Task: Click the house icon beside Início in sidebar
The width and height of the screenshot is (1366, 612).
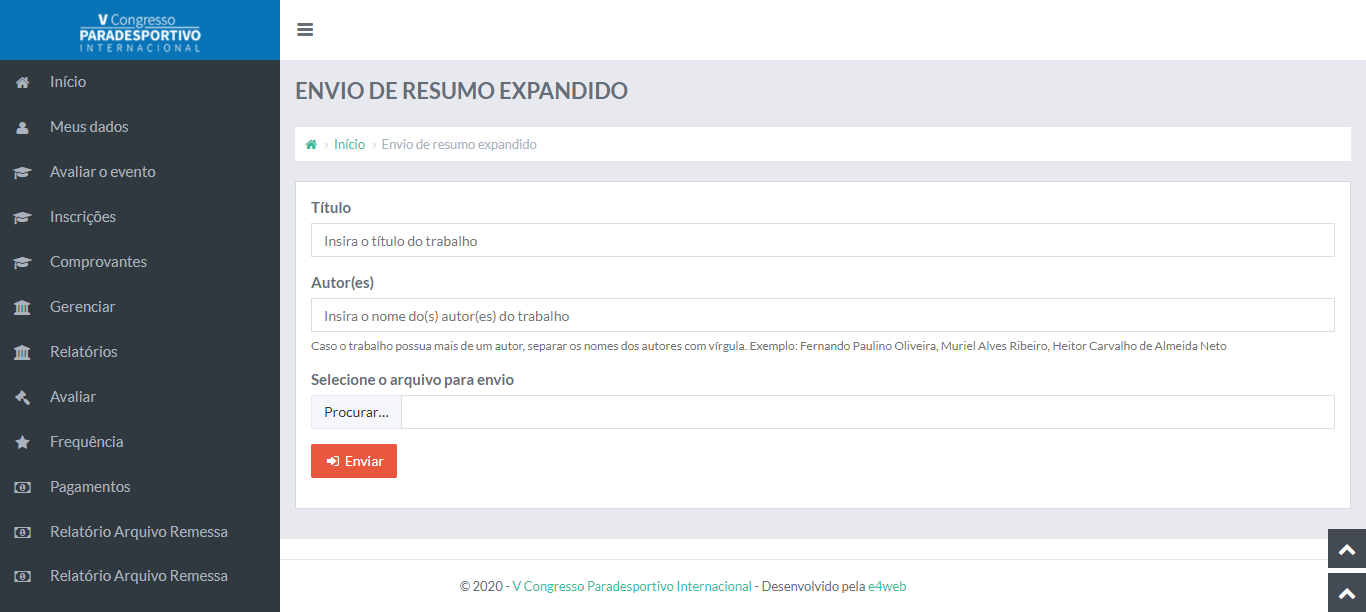Action: pos(22,83)
